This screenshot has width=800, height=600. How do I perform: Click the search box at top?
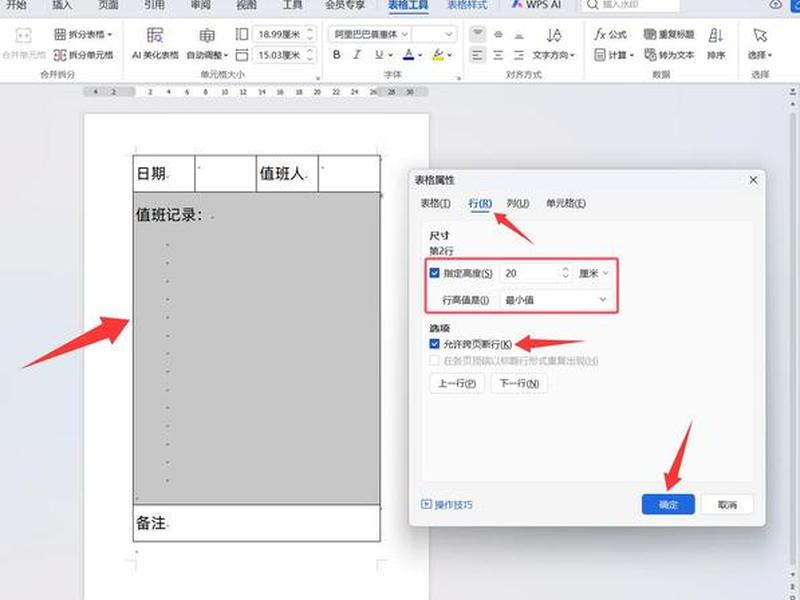630,5
